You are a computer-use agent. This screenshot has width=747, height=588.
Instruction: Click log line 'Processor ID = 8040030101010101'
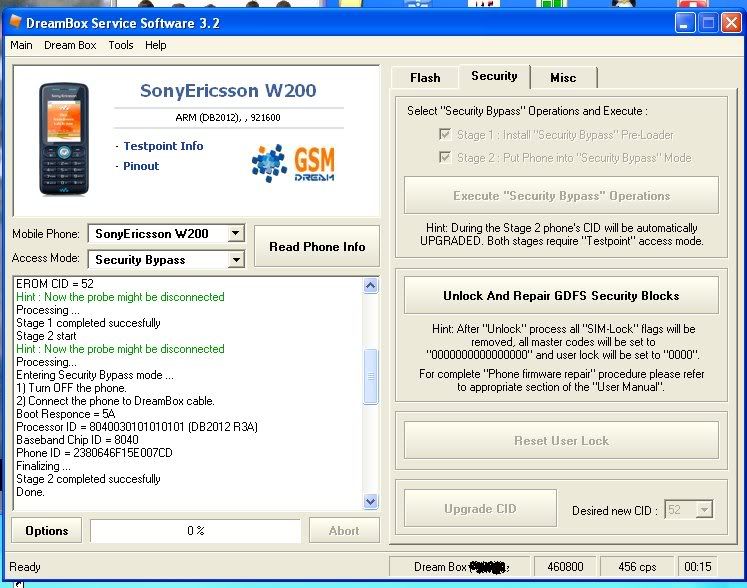click(x=137, y=426)
